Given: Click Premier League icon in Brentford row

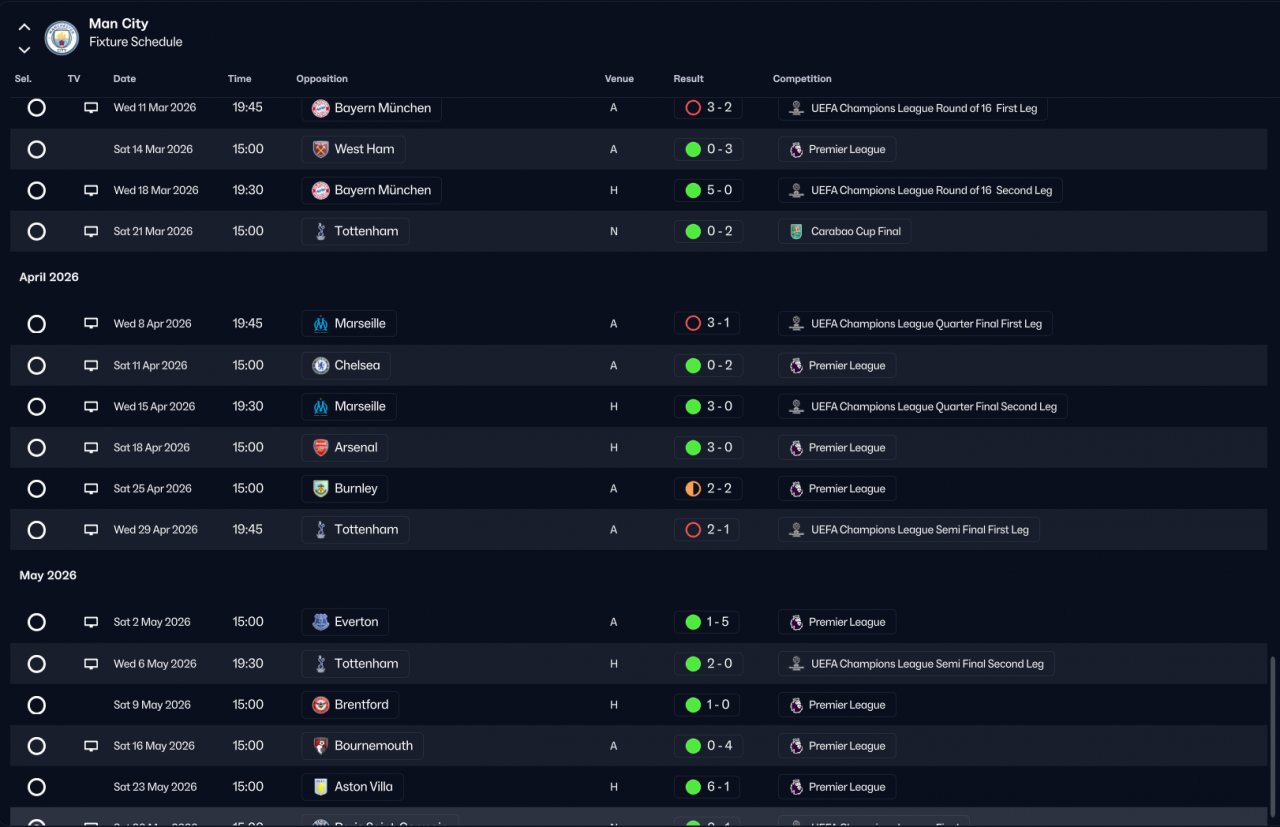Looking at the screenshot, I should coord(796,705).
